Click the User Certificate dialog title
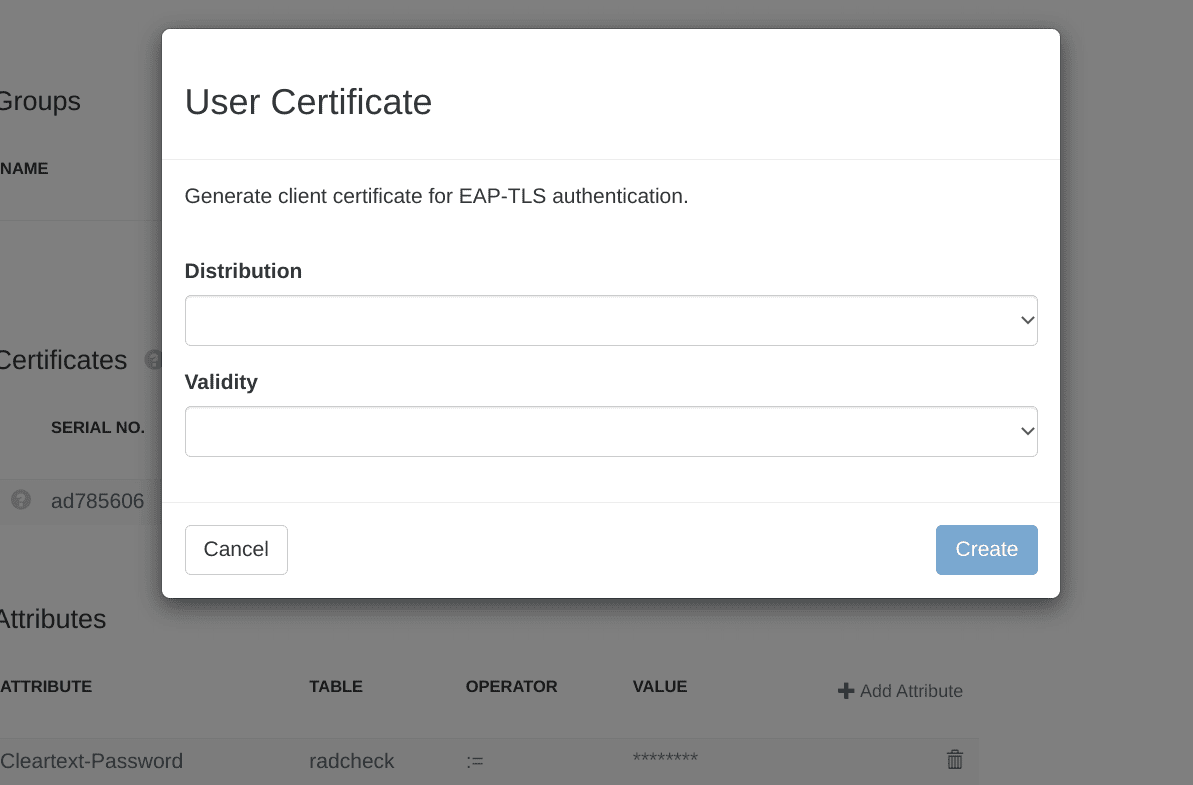The width and height of the screenshot is (1193, 785). tap(308, 102)
